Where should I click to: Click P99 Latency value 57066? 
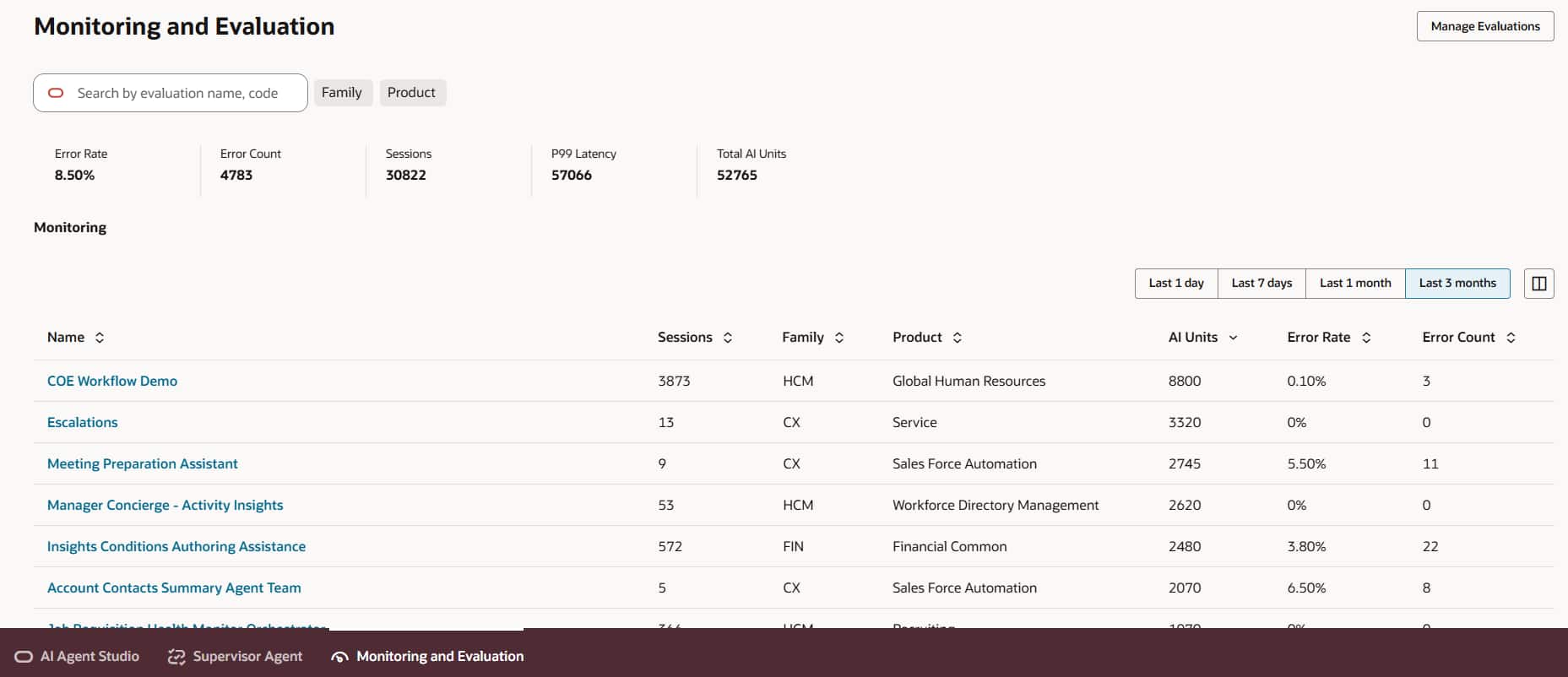click(572, 176)
